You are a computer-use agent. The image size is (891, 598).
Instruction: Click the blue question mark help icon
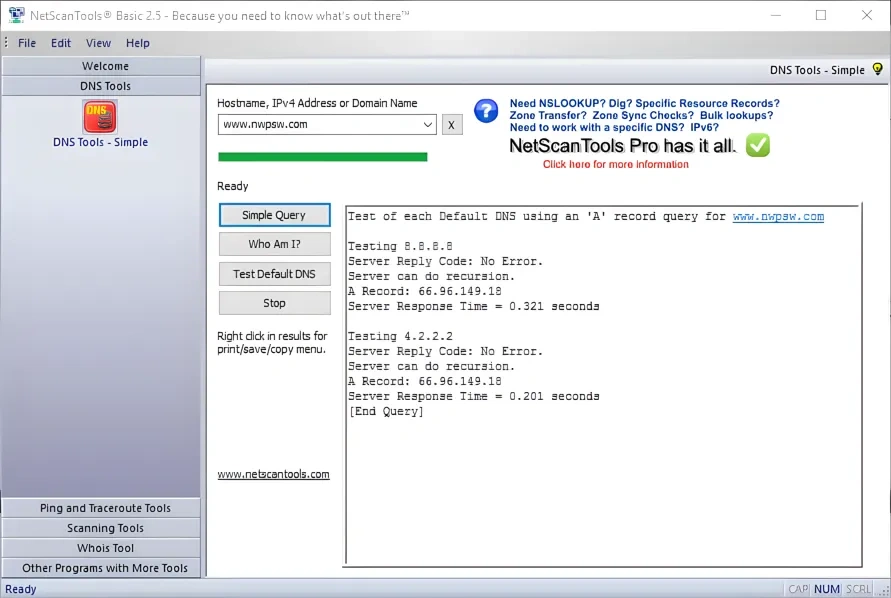[486, 111]
